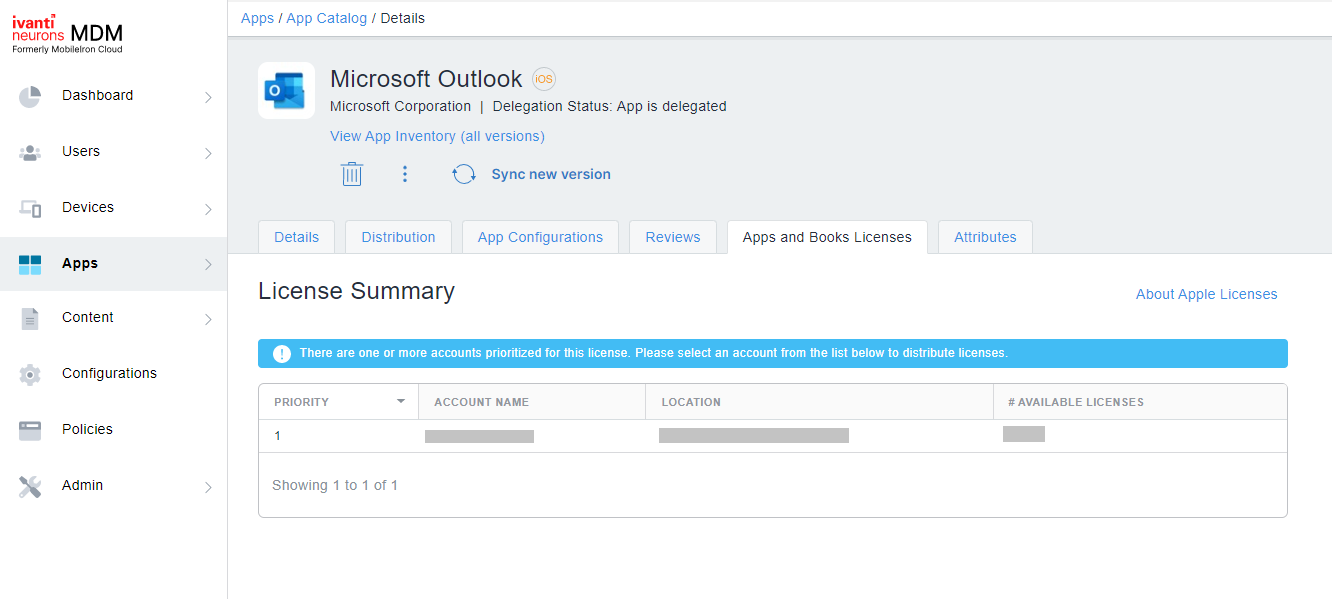The height and width of the screenshot is (599, 1332).
Task: Expand the Users sidebar section chevron
Action: tap(209, 153)
